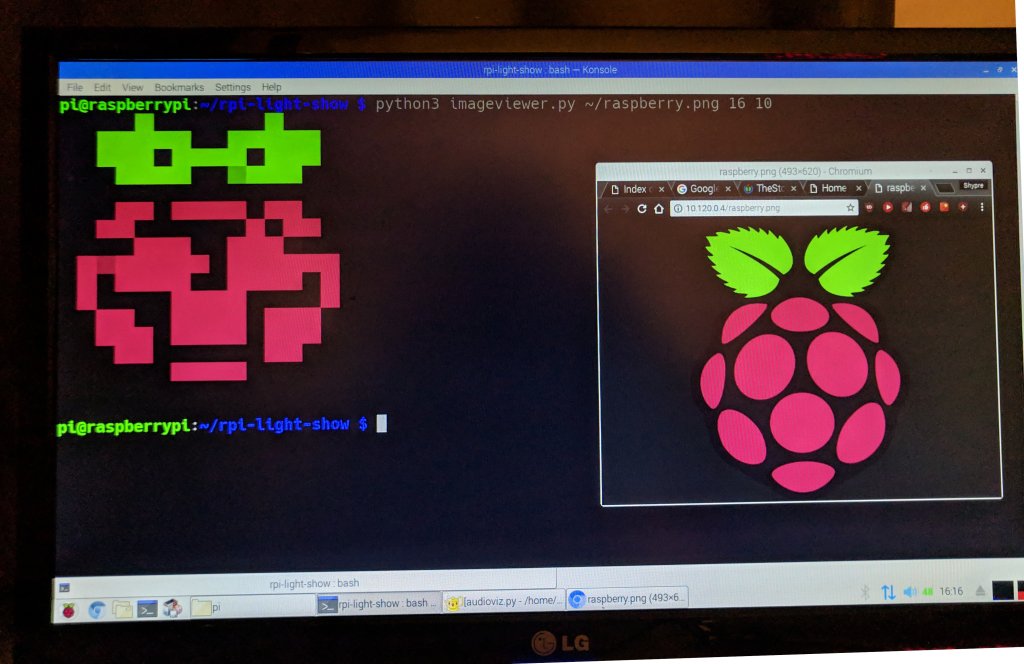
Task: Switch to the pi folder taskbar window
Action: pos(251,607)
